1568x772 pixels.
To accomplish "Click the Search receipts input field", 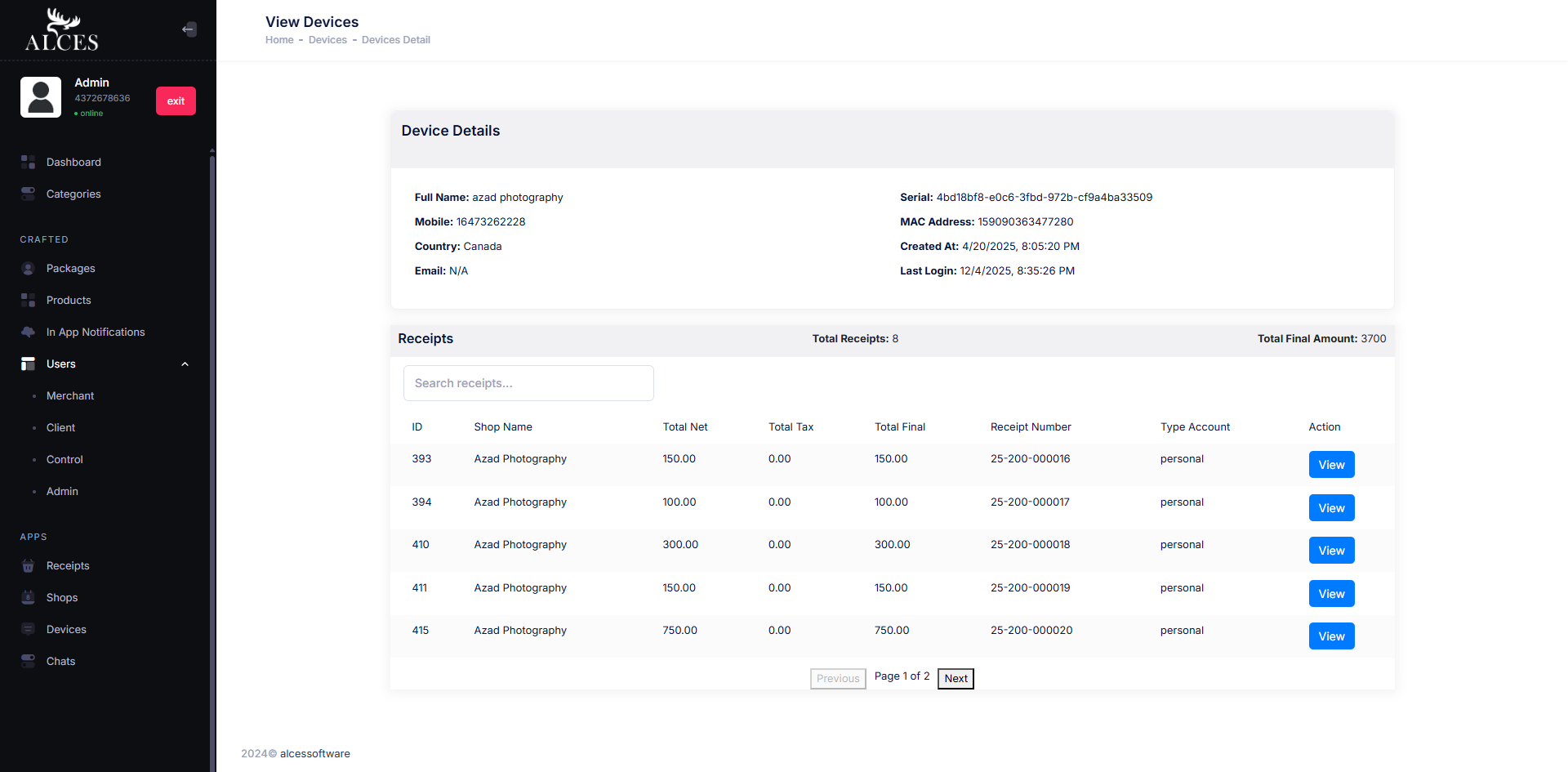I will 528,383.
